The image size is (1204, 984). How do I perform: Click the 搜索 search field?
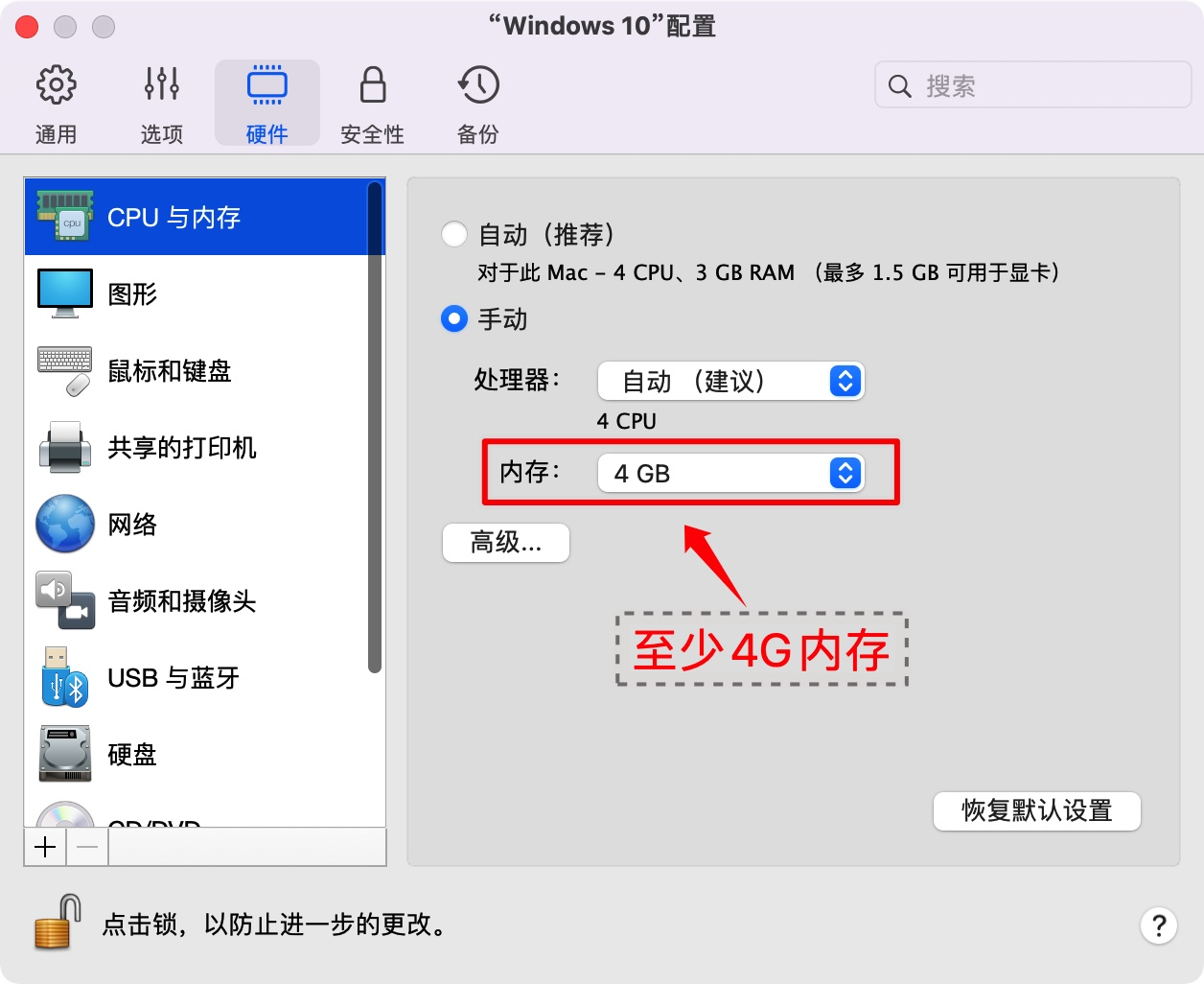click(1033, 85)
